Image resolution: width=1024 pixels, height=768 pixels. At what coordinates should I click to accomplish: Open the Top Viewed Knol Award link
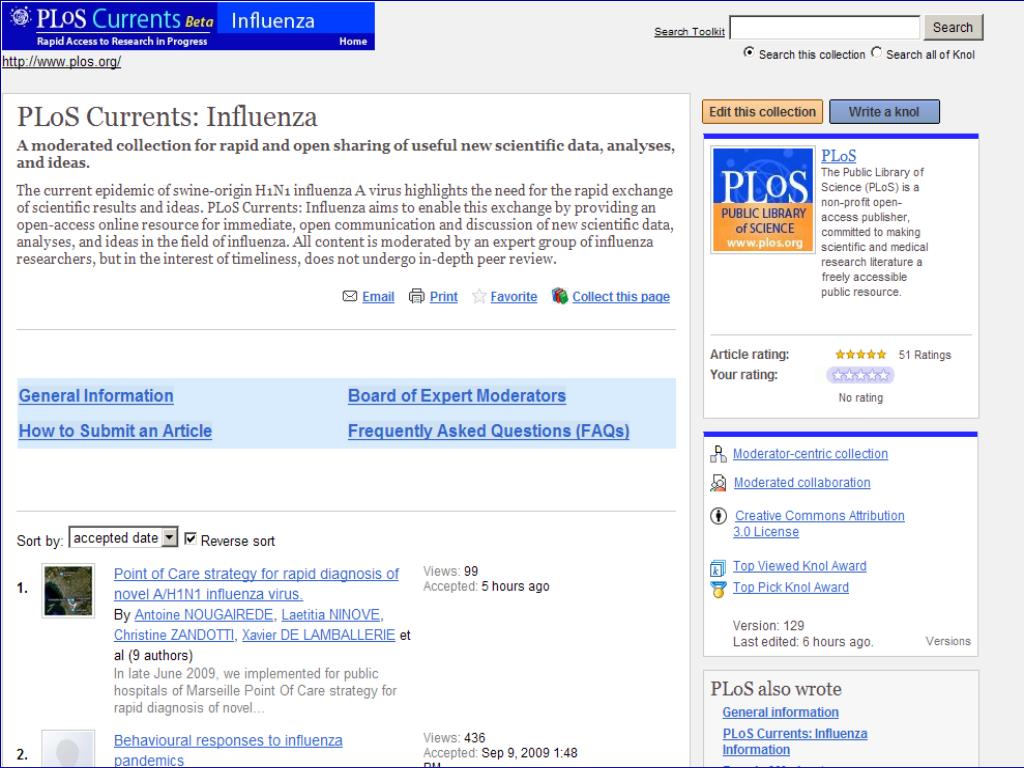[x=799, y=566]
